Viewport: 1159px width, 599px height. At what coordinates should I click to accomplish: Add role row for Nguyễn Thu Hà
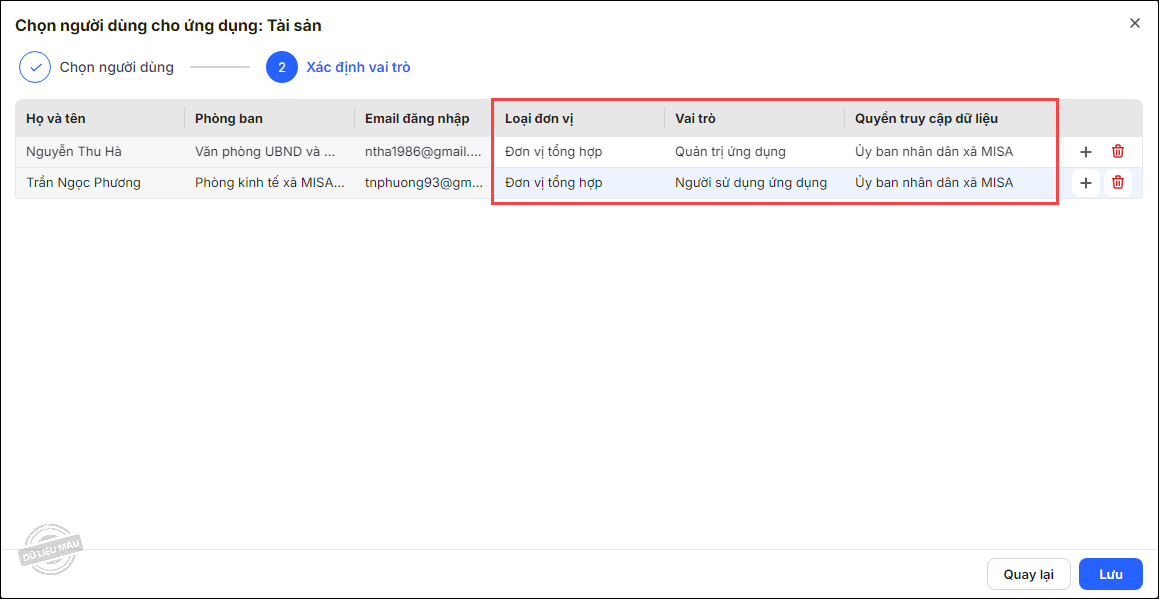[x=1085, y=152]
